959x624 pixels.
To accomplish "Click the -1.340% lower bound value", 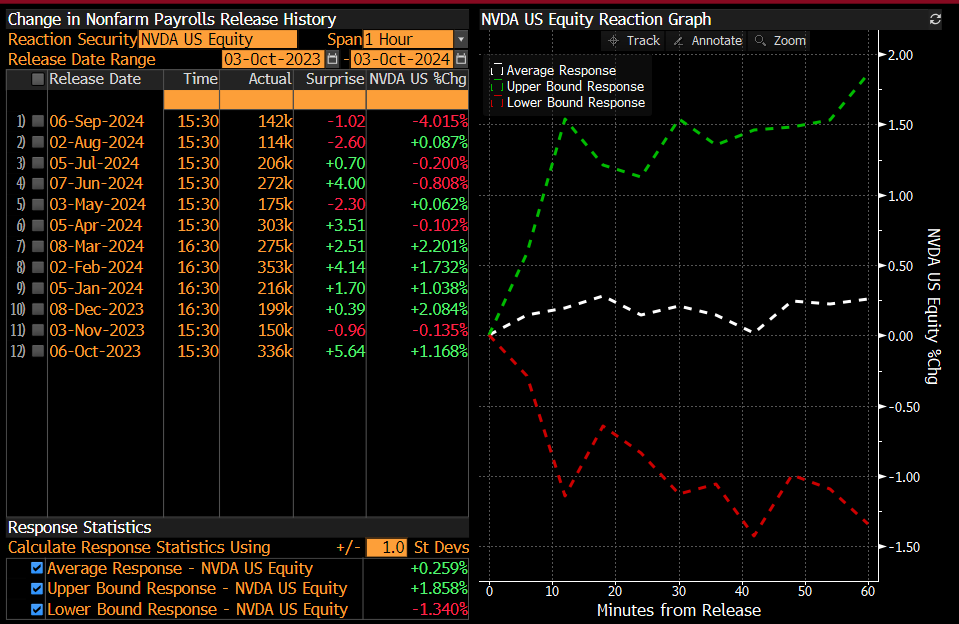I will click(440, 609).
